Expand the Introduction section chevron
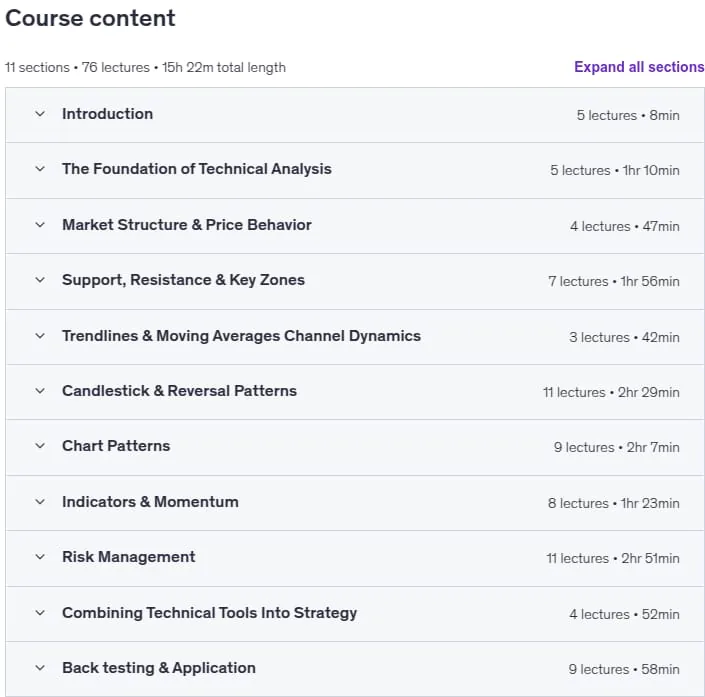This screenshot has height=697, width=705. (40, 114)
